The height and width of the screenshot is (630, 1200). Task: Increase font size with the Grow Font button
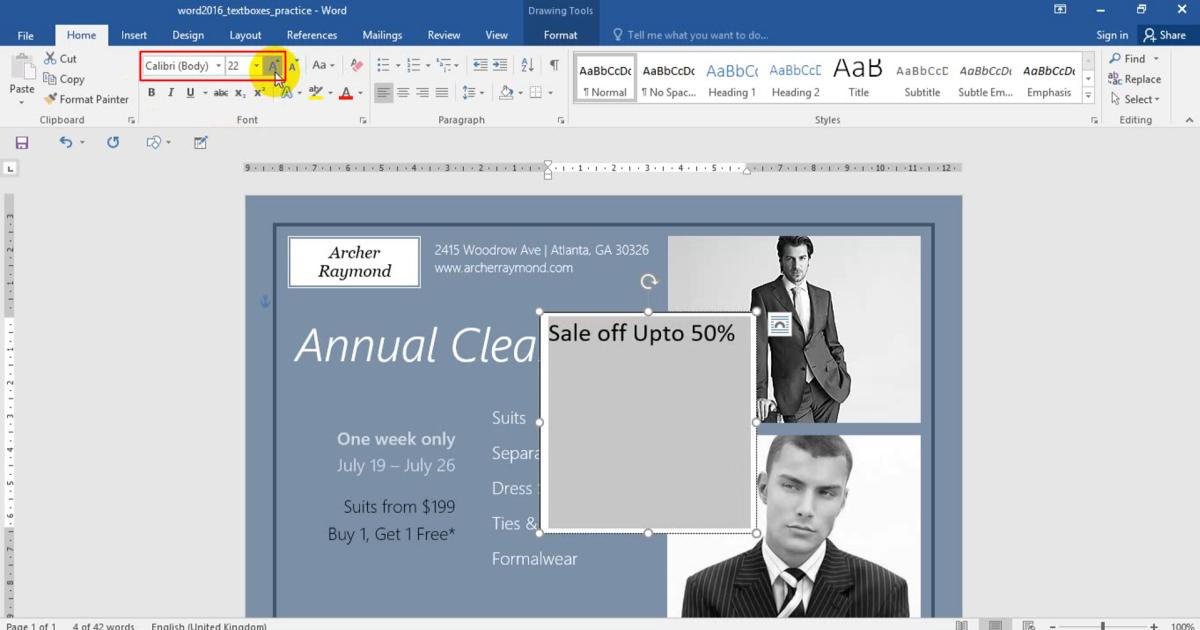coord(273,66)
